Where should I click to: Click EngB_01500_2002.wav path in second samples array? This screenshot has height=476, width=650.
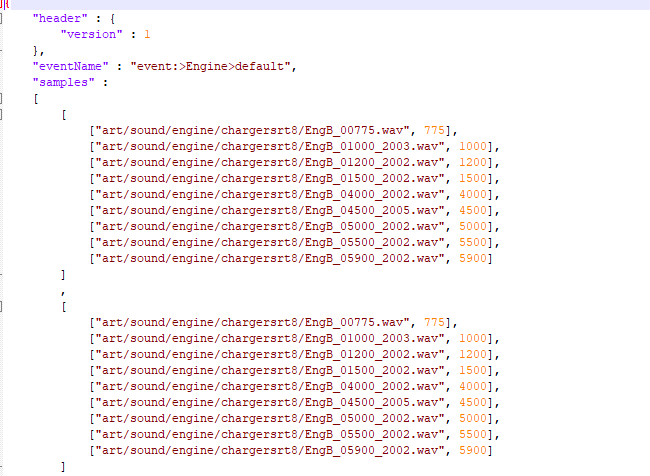tap(270, 371)
